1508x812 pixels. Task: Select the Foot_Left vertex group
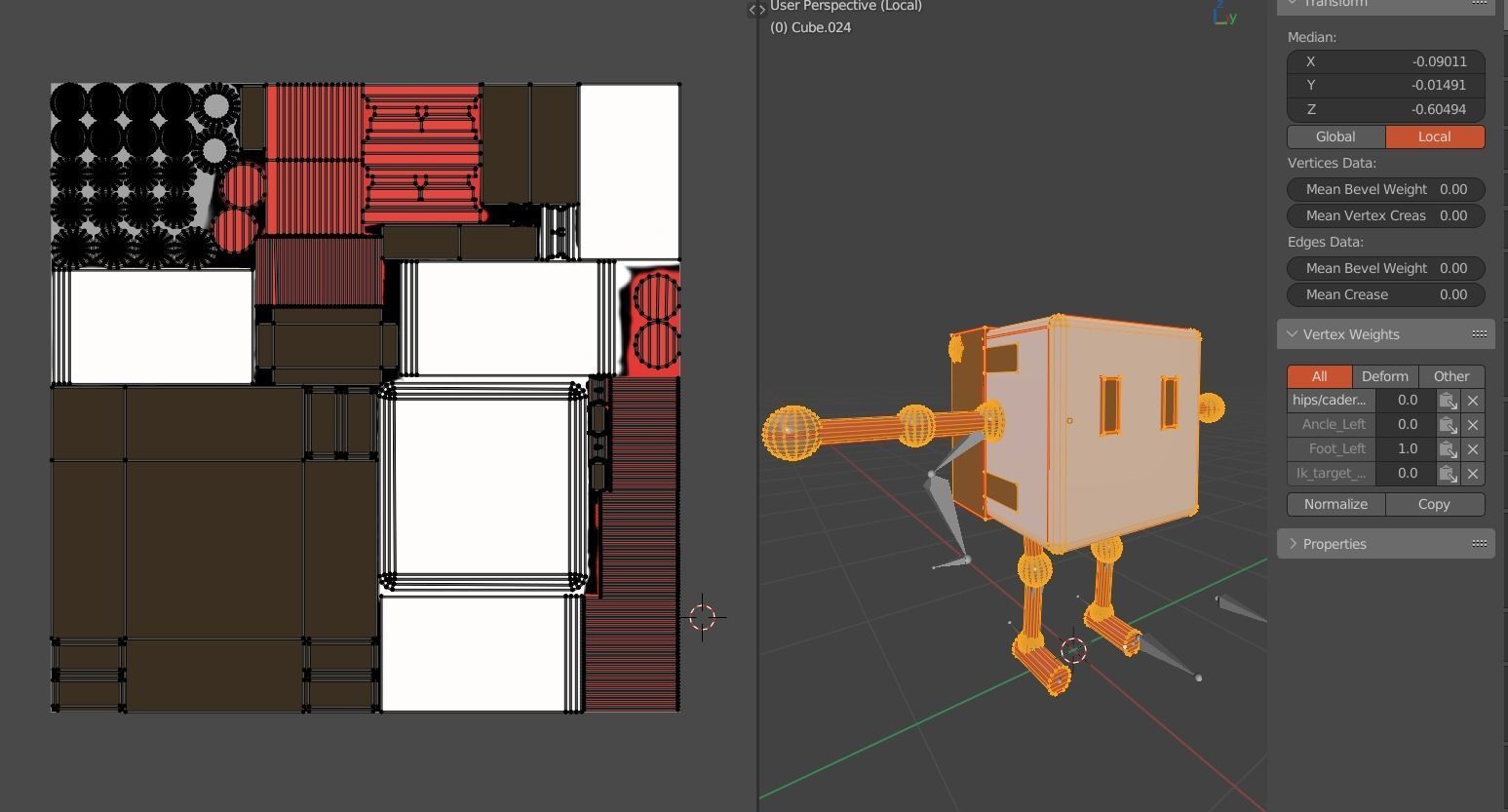point(1330,449)
